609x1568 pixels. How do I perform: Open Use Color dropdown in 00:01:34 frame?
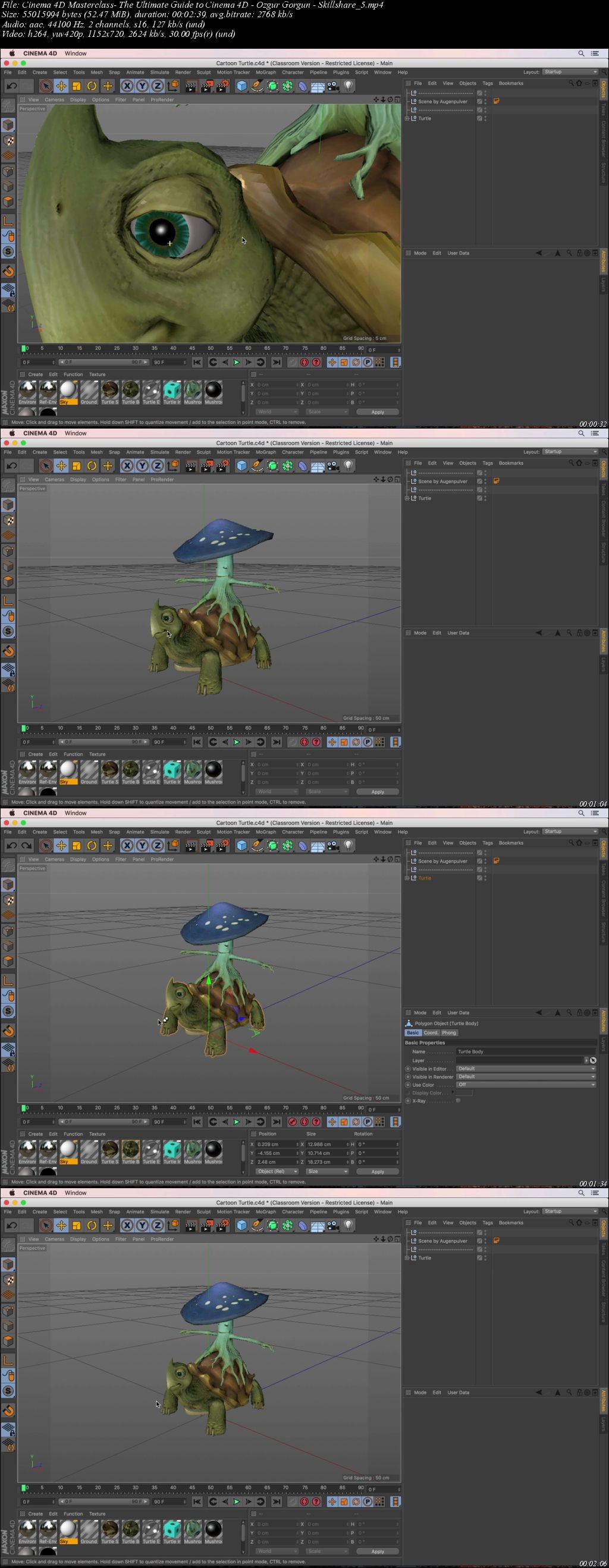526,1085
